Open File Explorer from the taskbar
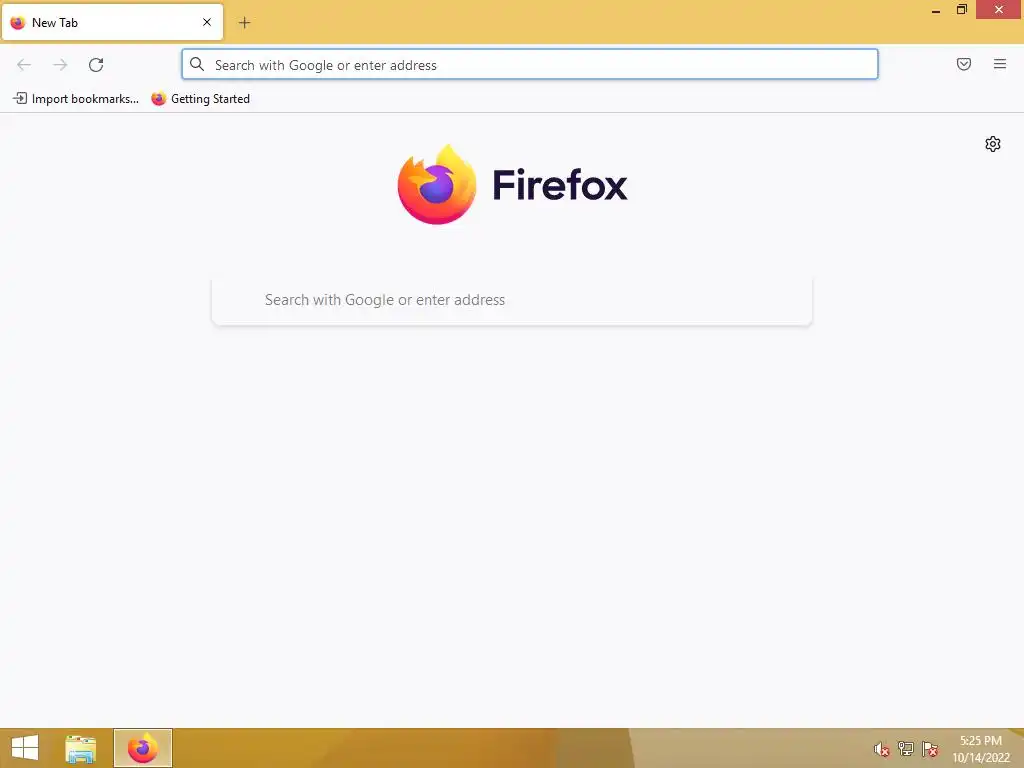Viewport: 1024px width, 768px height. (80, 748)
